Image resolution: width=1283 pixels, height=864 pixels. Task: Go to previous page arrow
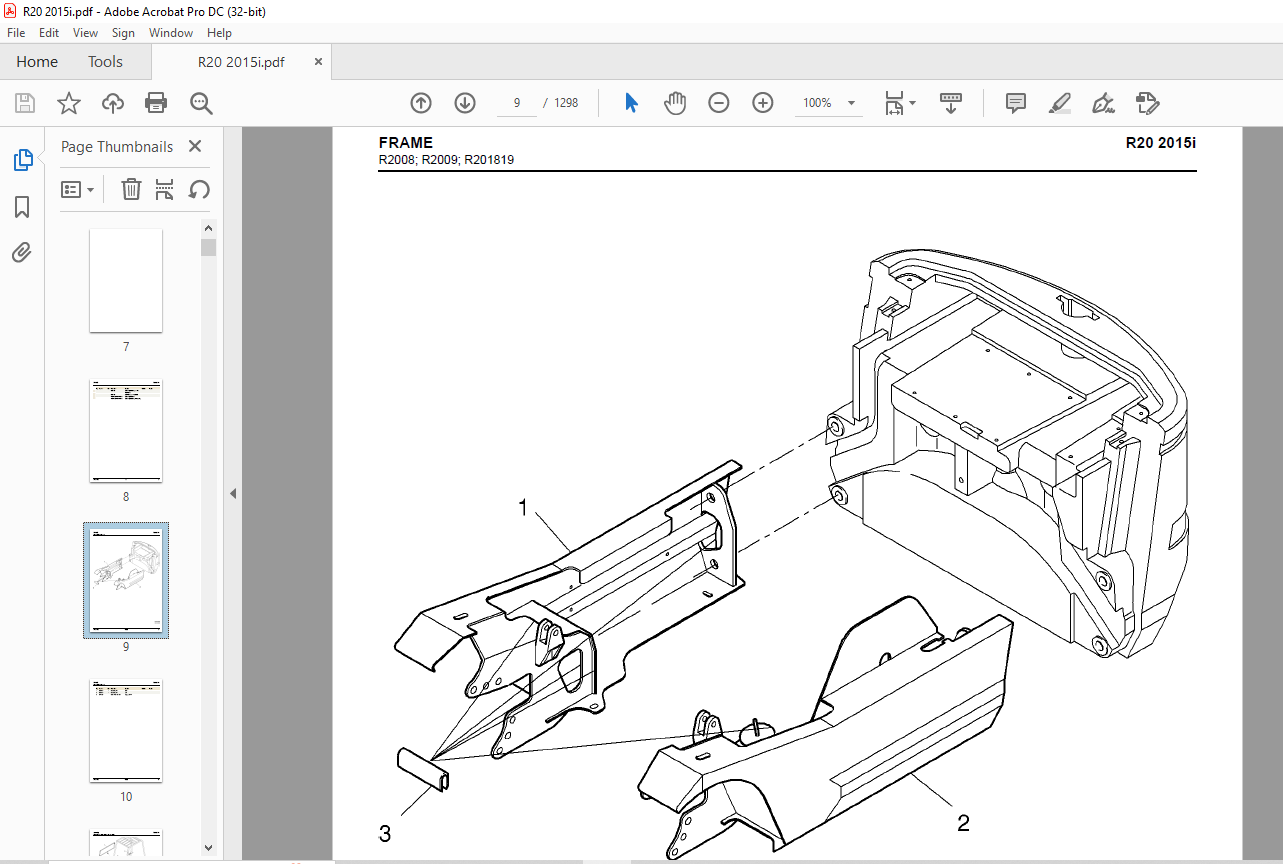(421, 103)
